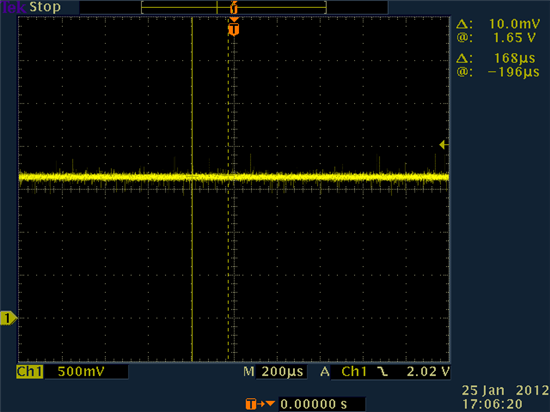This screenshot has width=550, height=412.
Task: Click the 10.0mV cursor delta readout
Action: point(514,24)
